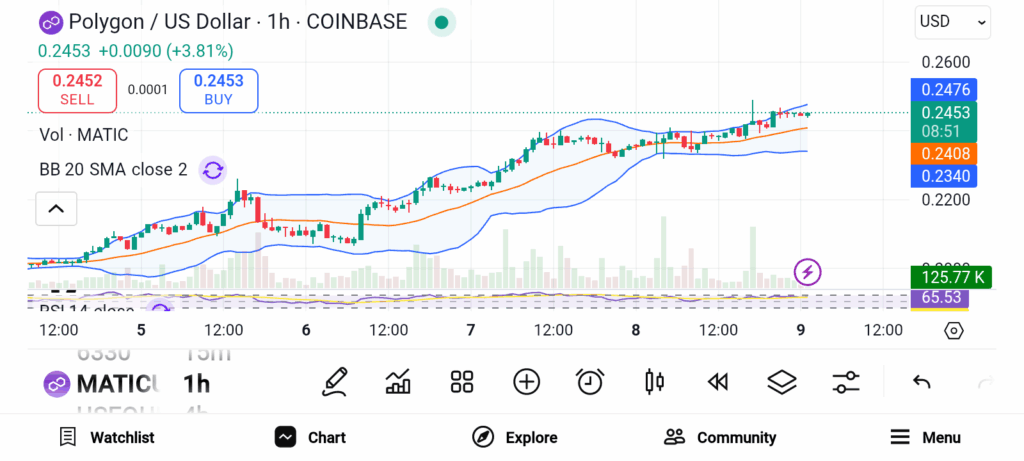Click the purple lightning flash icon
The height and width of the screenshot is (461, 1024).
pyautogui.click(x=807, y=271)
